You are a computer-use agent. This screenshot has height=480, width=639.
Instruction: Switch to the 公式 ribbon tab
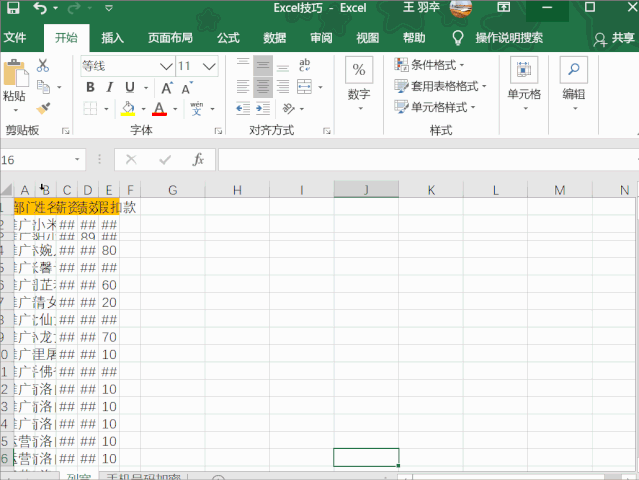click(x=228, y=38)
